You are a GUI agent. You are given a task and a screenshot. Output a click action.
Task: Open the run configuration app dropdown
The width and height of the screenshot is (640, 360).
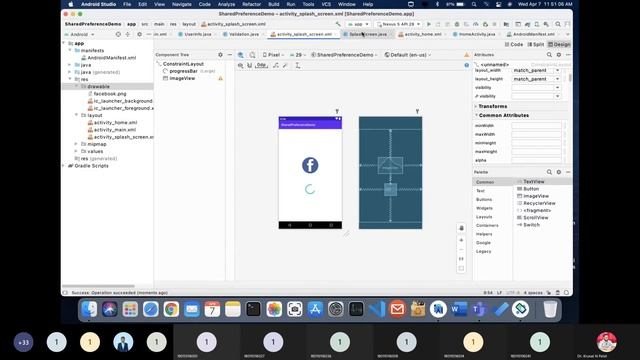(x=358, y=24)
